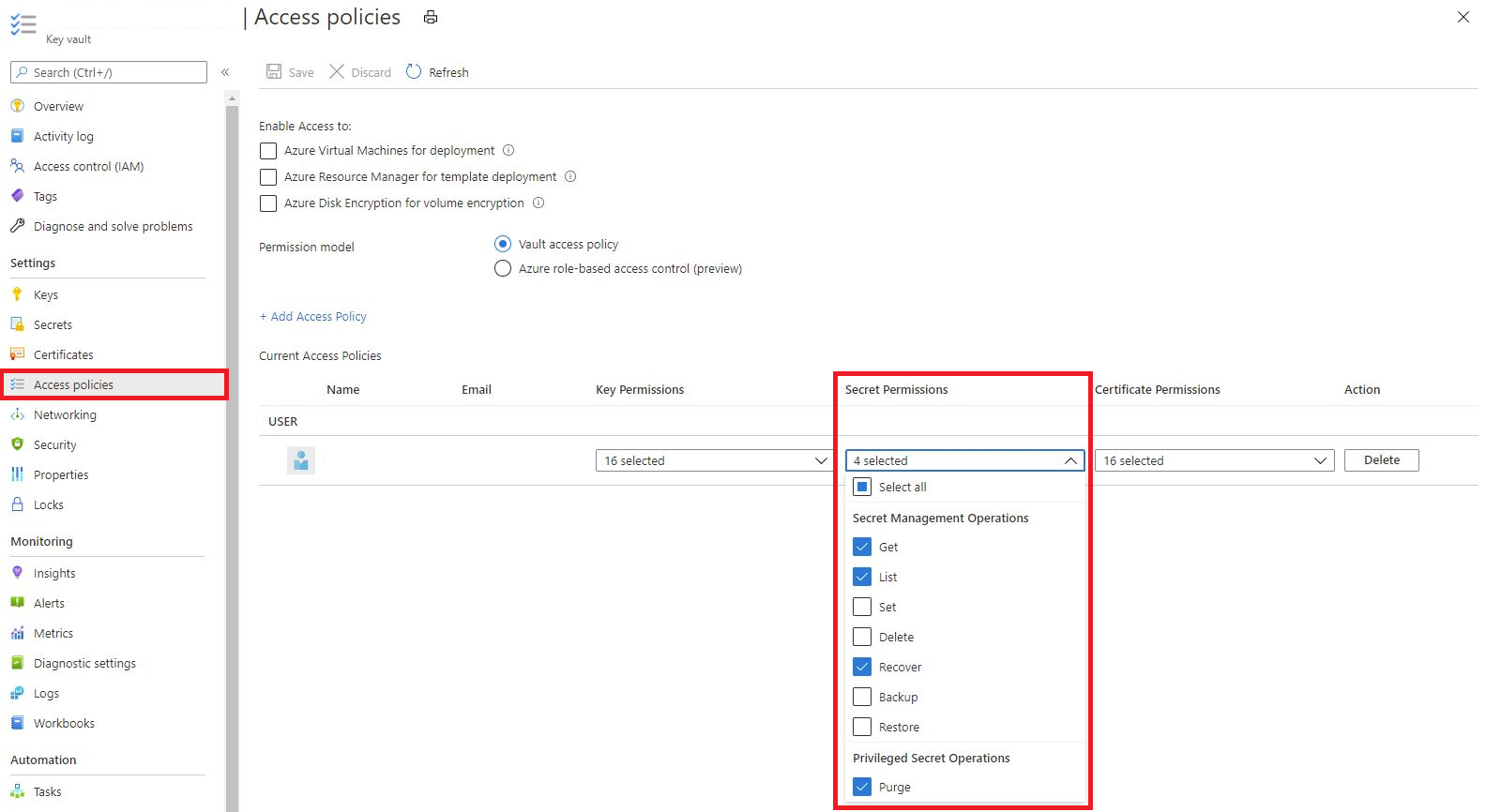The height and width of the screenshot is (812, 1486).
Task: Click the Discard X icon
Action: pos(337,71)
